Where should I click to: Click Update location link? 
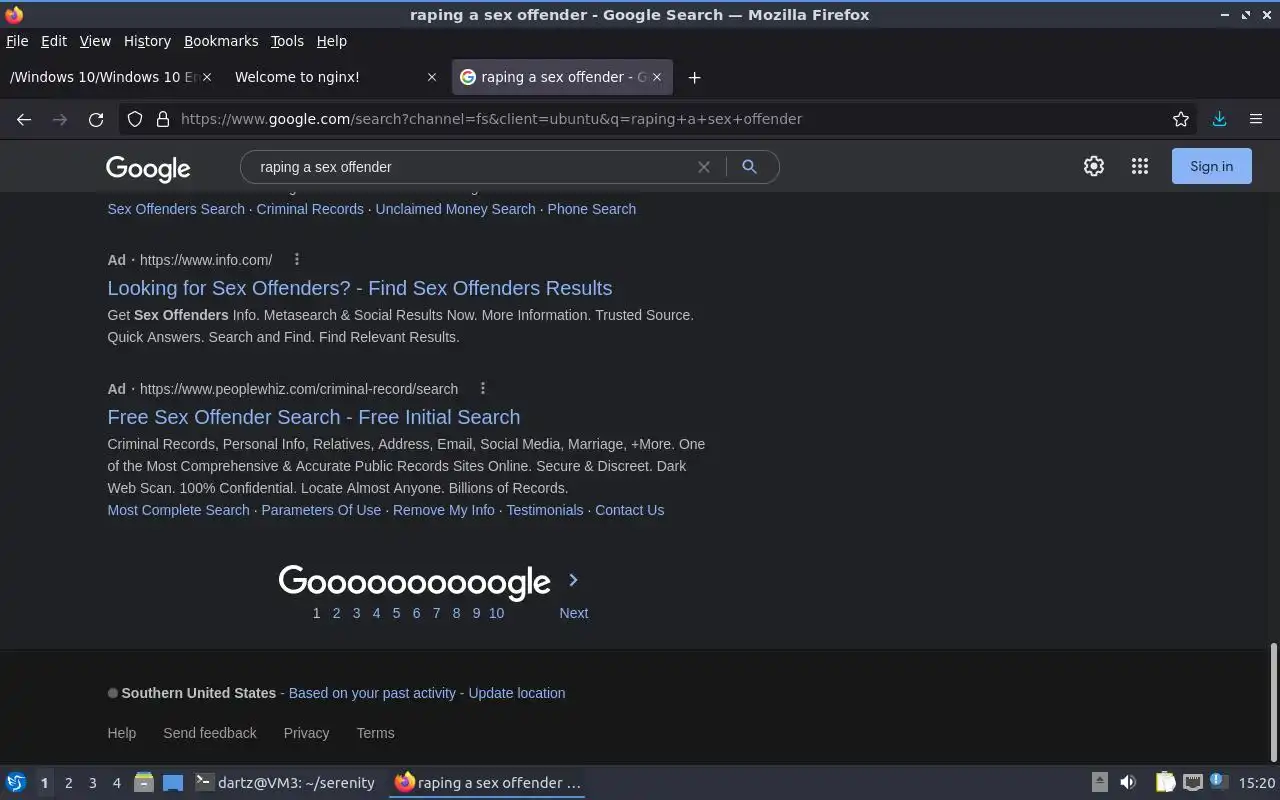click(x=517, y=693)
